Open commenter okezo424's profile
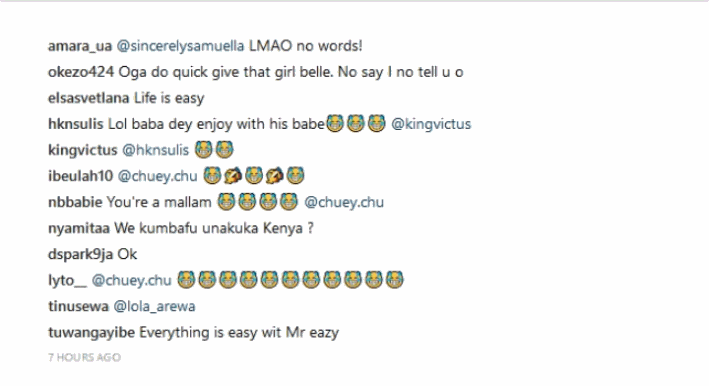709x386 pixels. point(81,72)
